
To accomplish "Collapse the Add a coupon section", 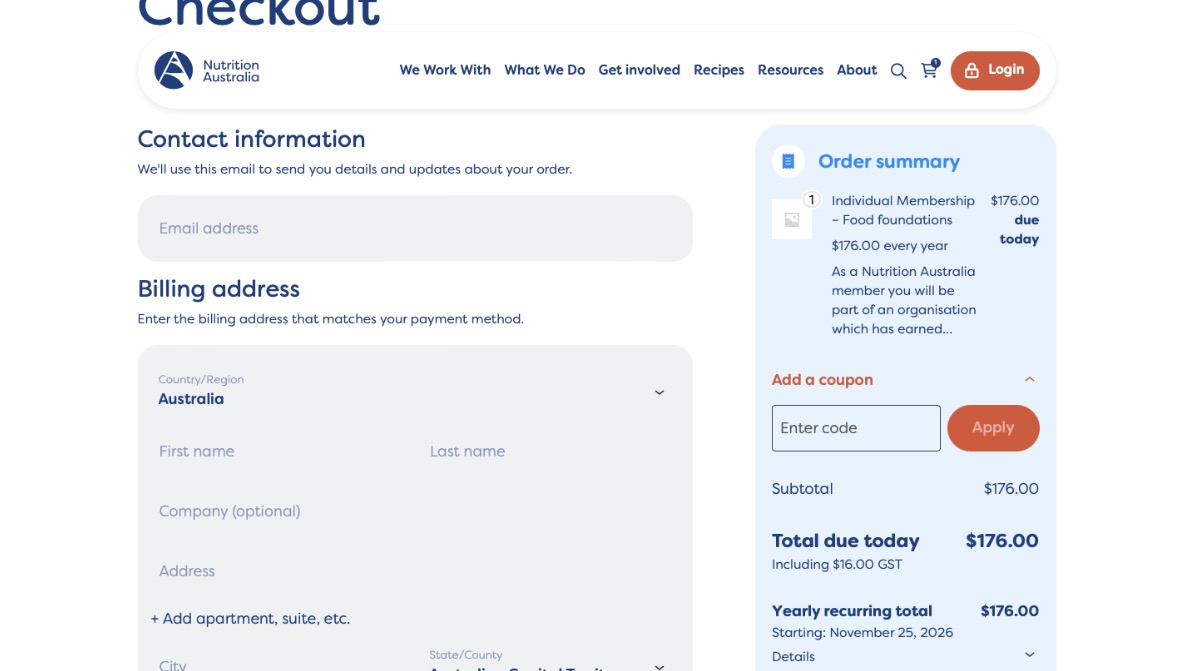I will tap(1029, 380).
